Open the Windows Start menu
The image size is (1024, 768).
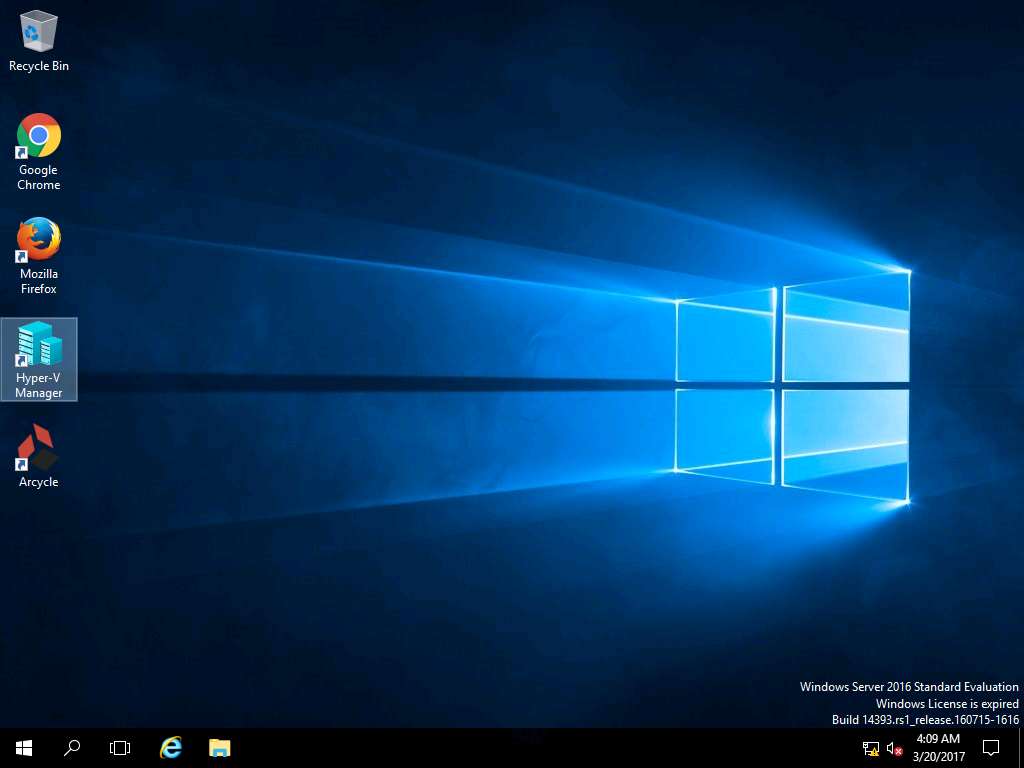coord(24,748)
